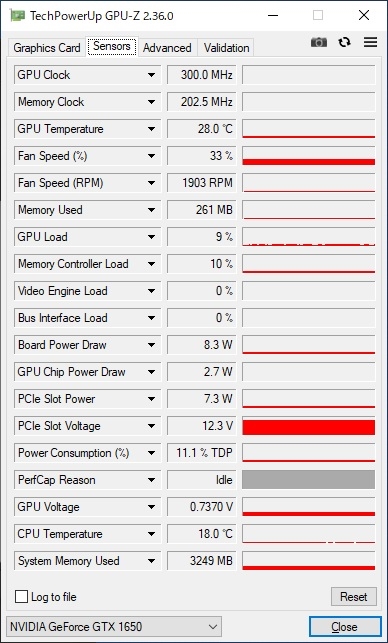Click the Close button at bottom
388x643 pixels.
point(345,627)
